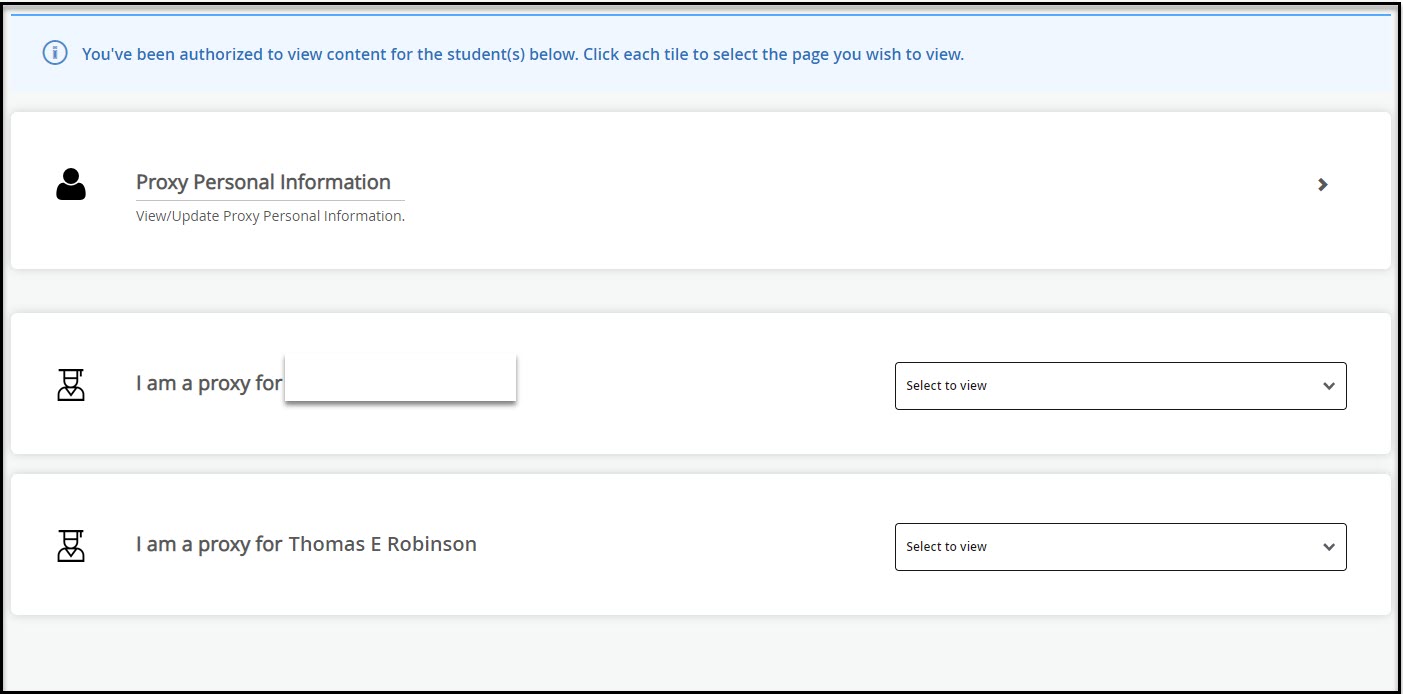Click the "View/Update Proxy Personal Information." subtitle
The height and width of the screenshot is (694, 1403).
[270, 216]
